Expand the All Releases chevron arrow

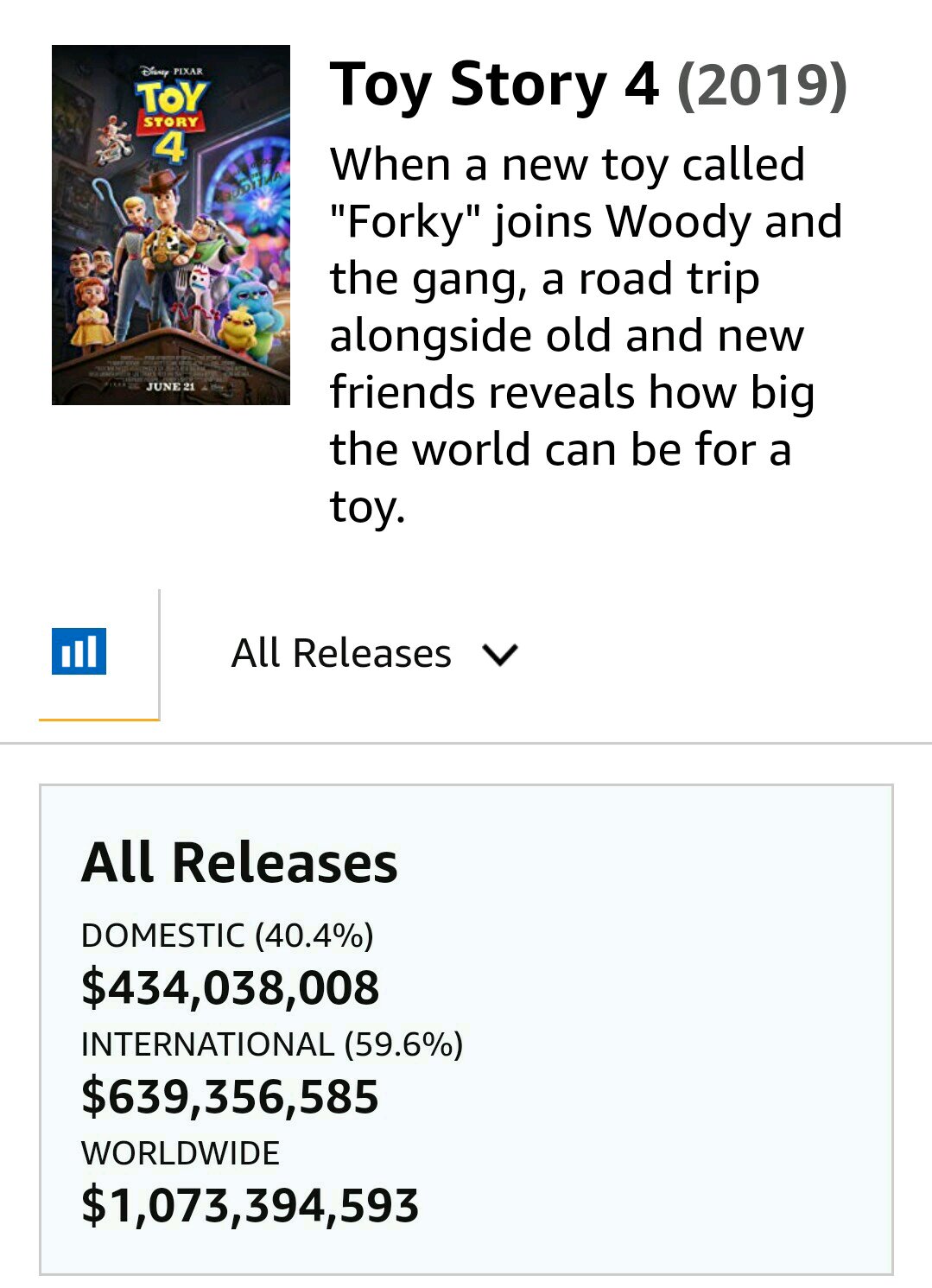[x=500, y=655]
